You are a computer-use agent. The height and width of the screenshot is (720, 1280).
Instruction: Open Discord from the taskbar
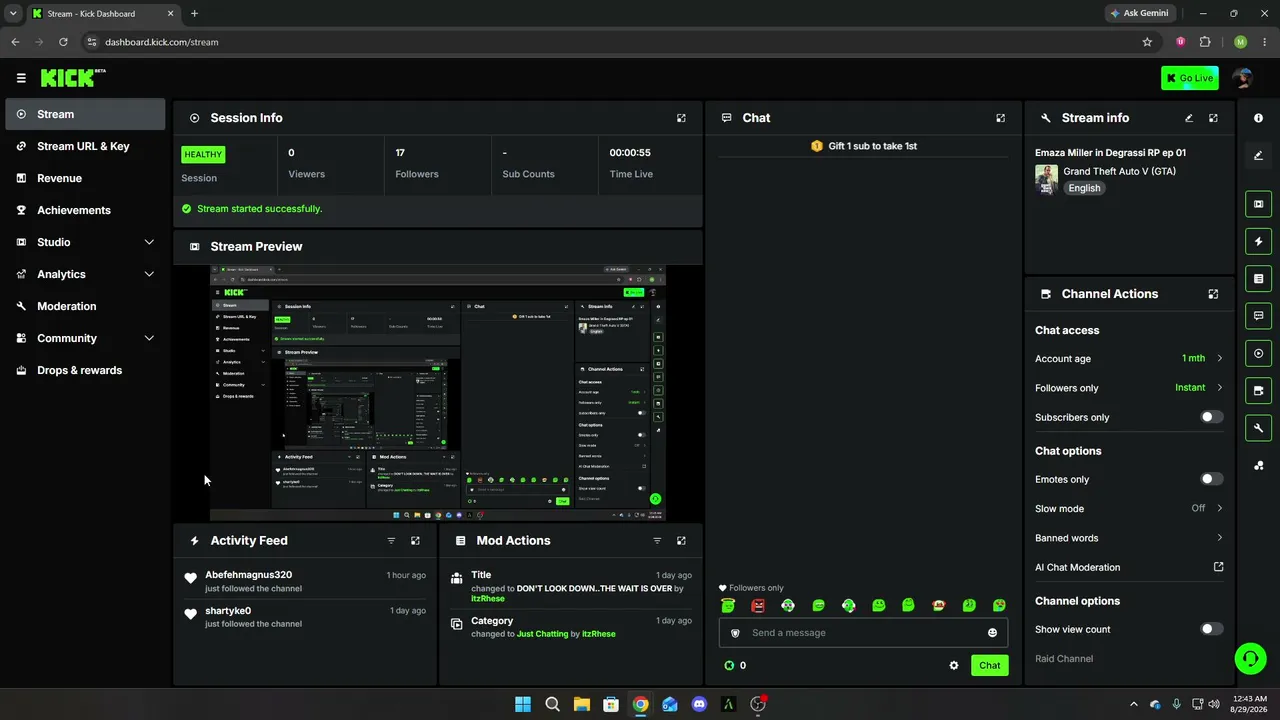point(699,704)
